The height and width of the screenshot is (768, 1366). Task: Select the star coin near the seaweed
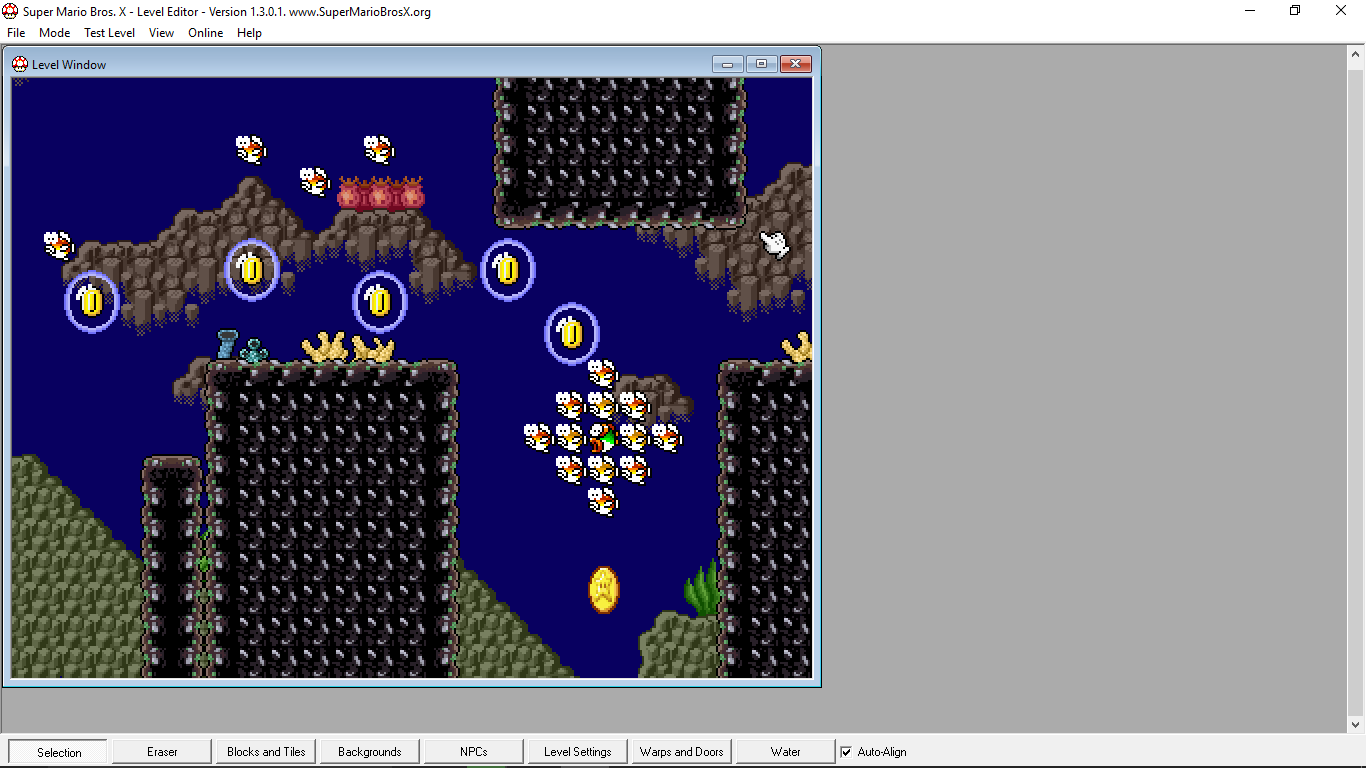tap(604, 590)
